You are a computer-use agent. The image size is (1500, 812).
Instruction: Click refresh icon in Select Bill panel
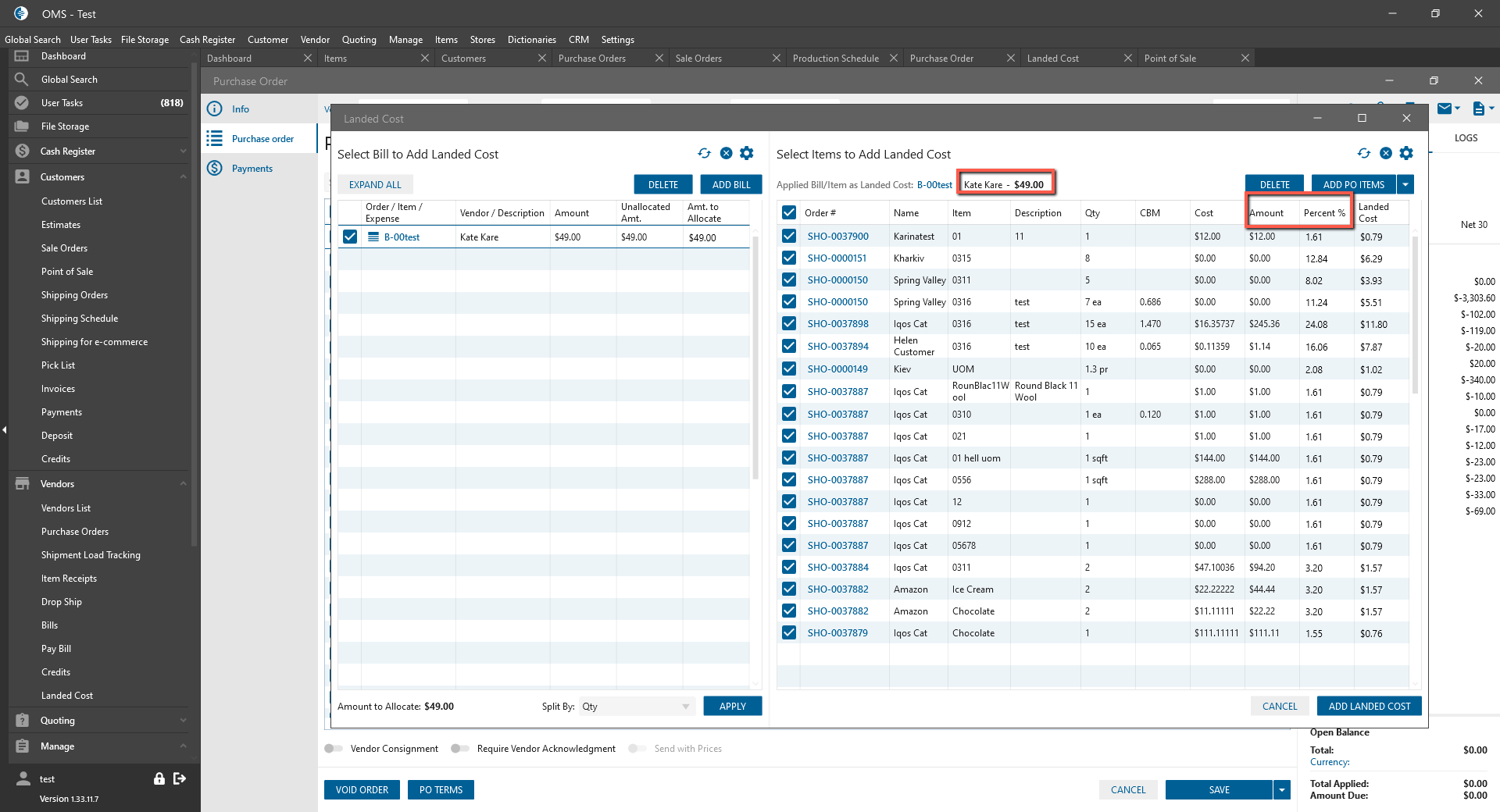(704, 154)
